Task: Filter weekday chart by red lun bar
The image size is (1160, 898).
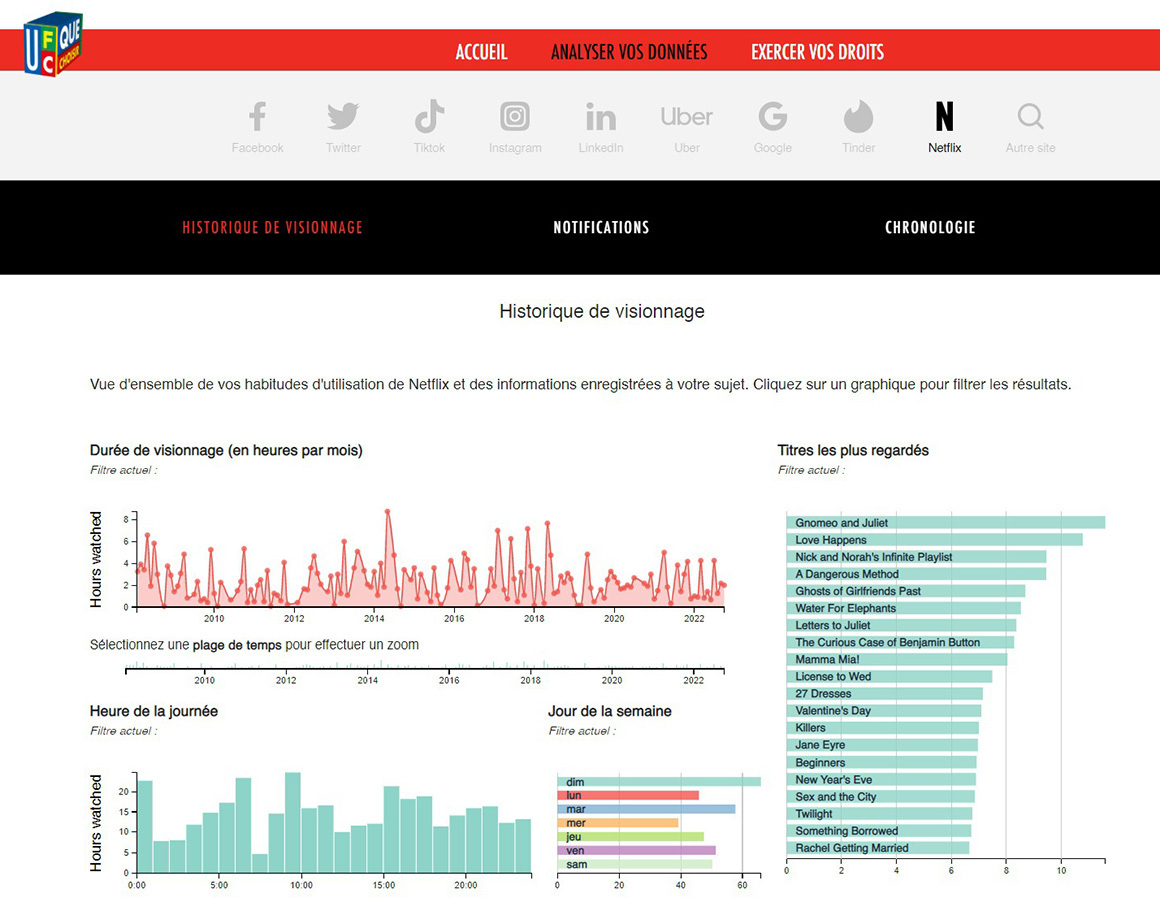Action: tap(627, 795)
